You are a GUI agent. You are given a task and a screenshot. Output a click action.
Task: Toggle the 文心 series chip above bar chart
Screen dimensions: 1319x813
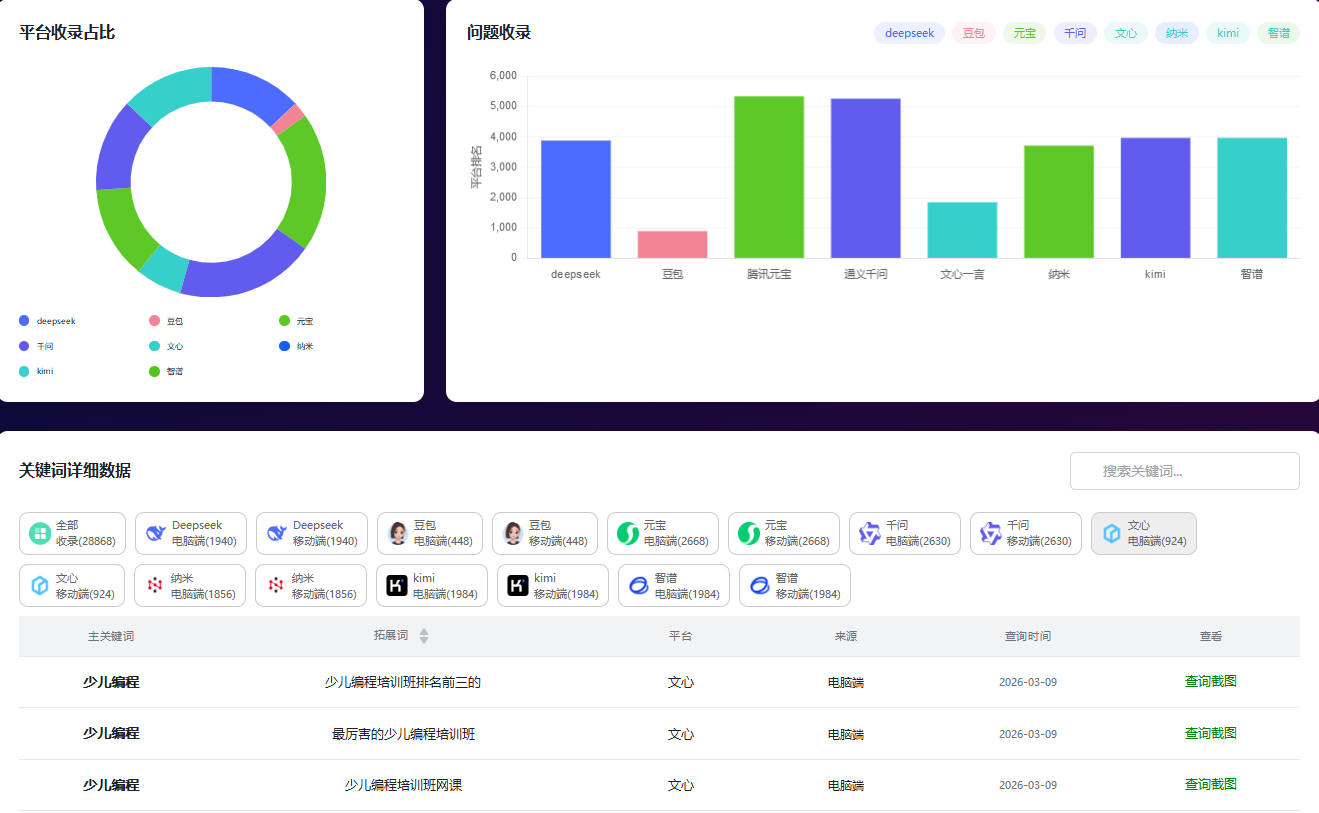pyautogui.click(x=1126, y=33)
